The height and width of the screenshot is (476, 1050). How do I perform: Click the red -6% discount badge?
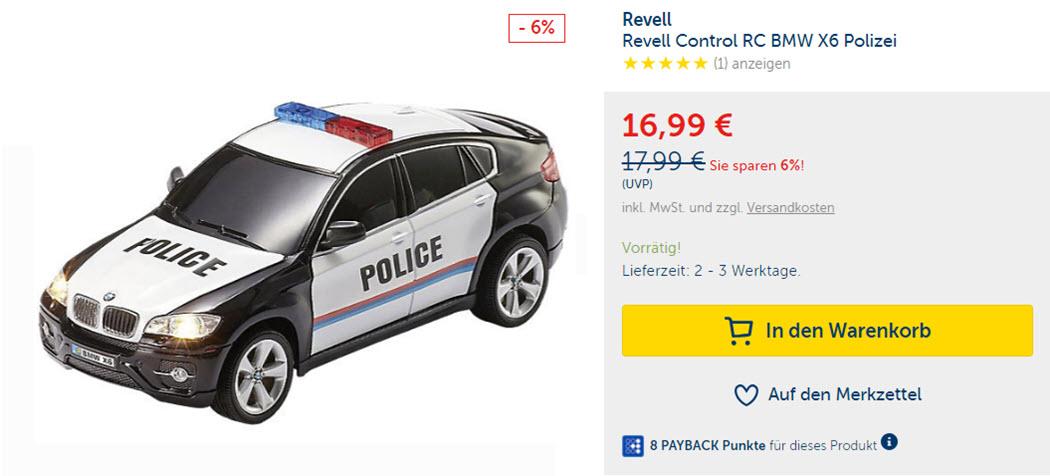[x=536, y=28]
